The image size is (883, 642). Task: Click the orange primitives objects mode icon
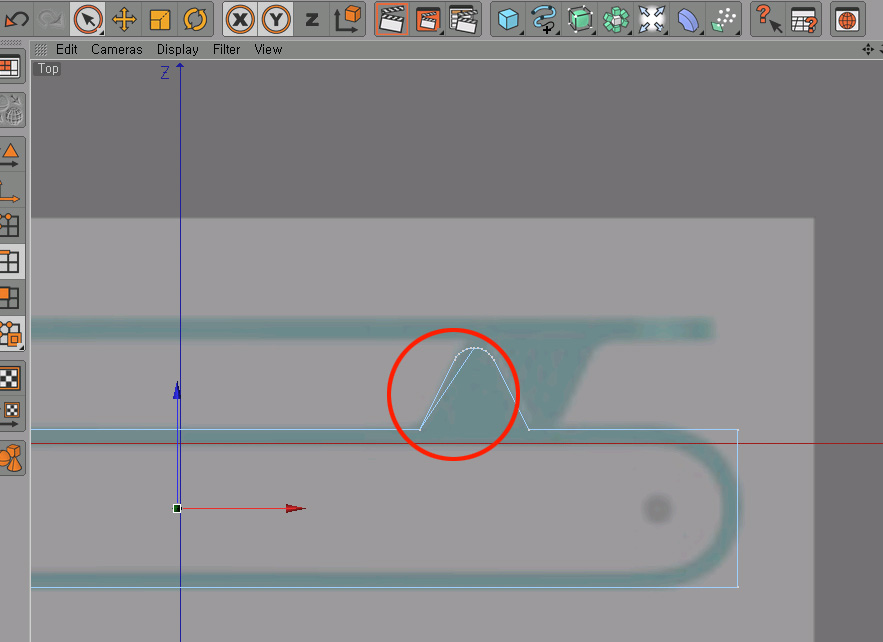point(11,458)
